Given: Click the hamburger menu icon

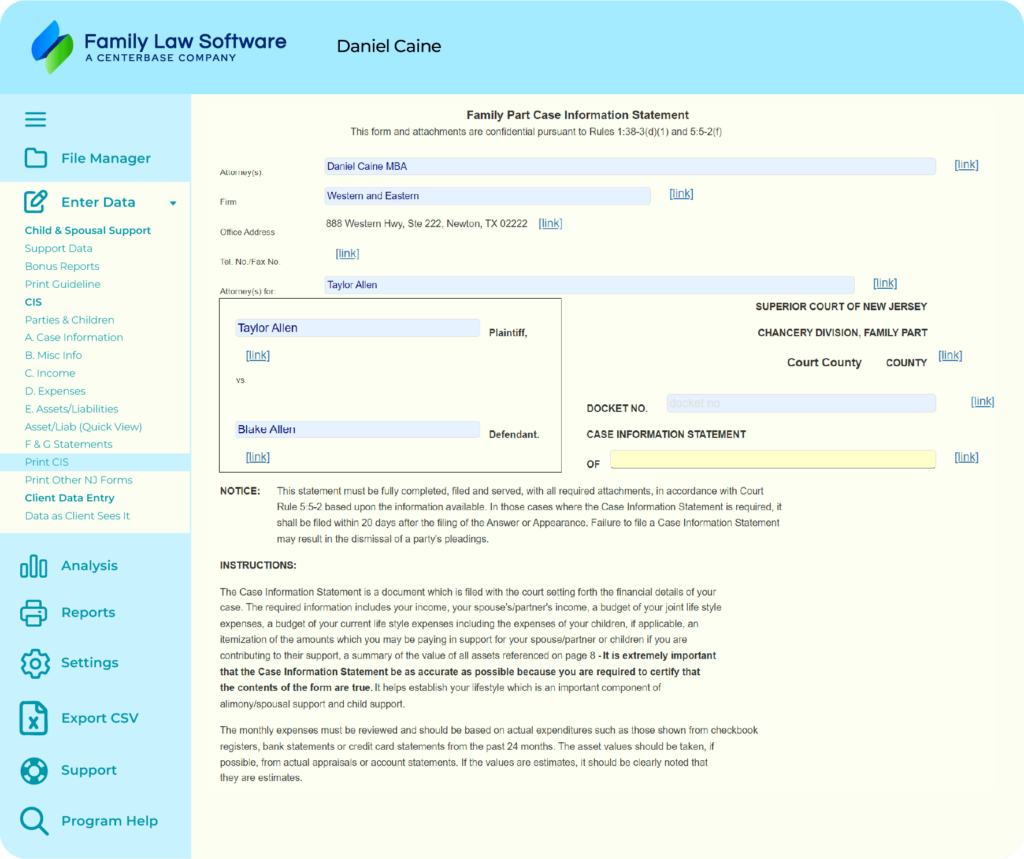Looking at the screenshot, I should point(35,120).
